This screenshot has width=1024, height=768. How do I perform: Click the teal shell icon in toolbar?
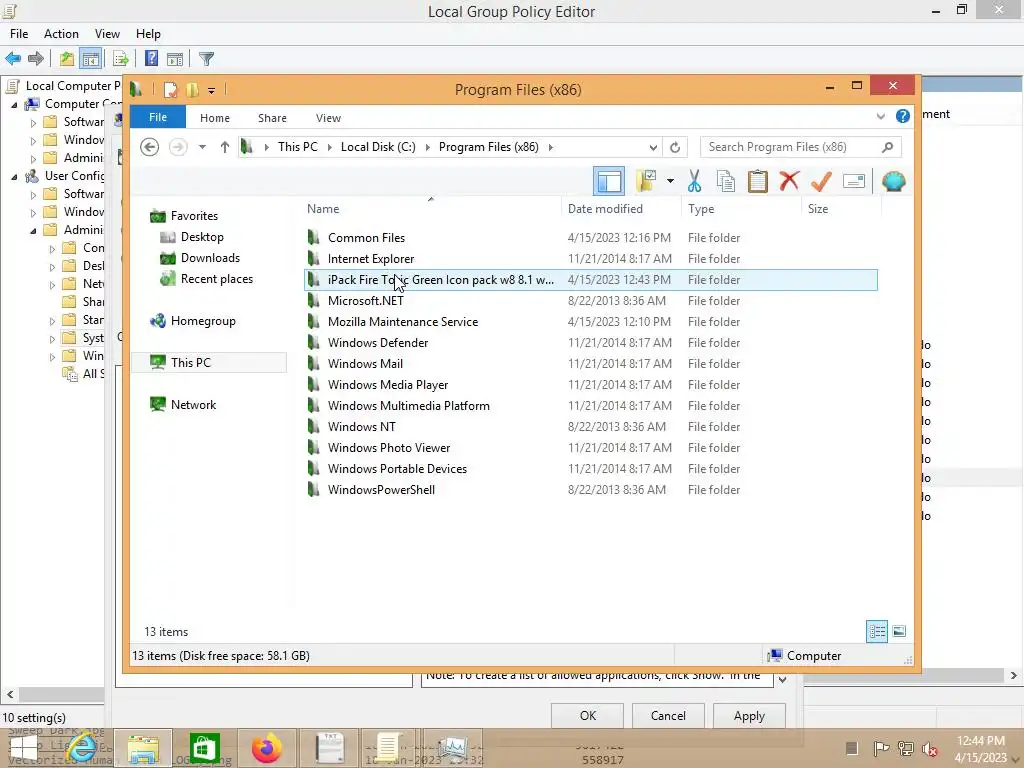[893, 181]
